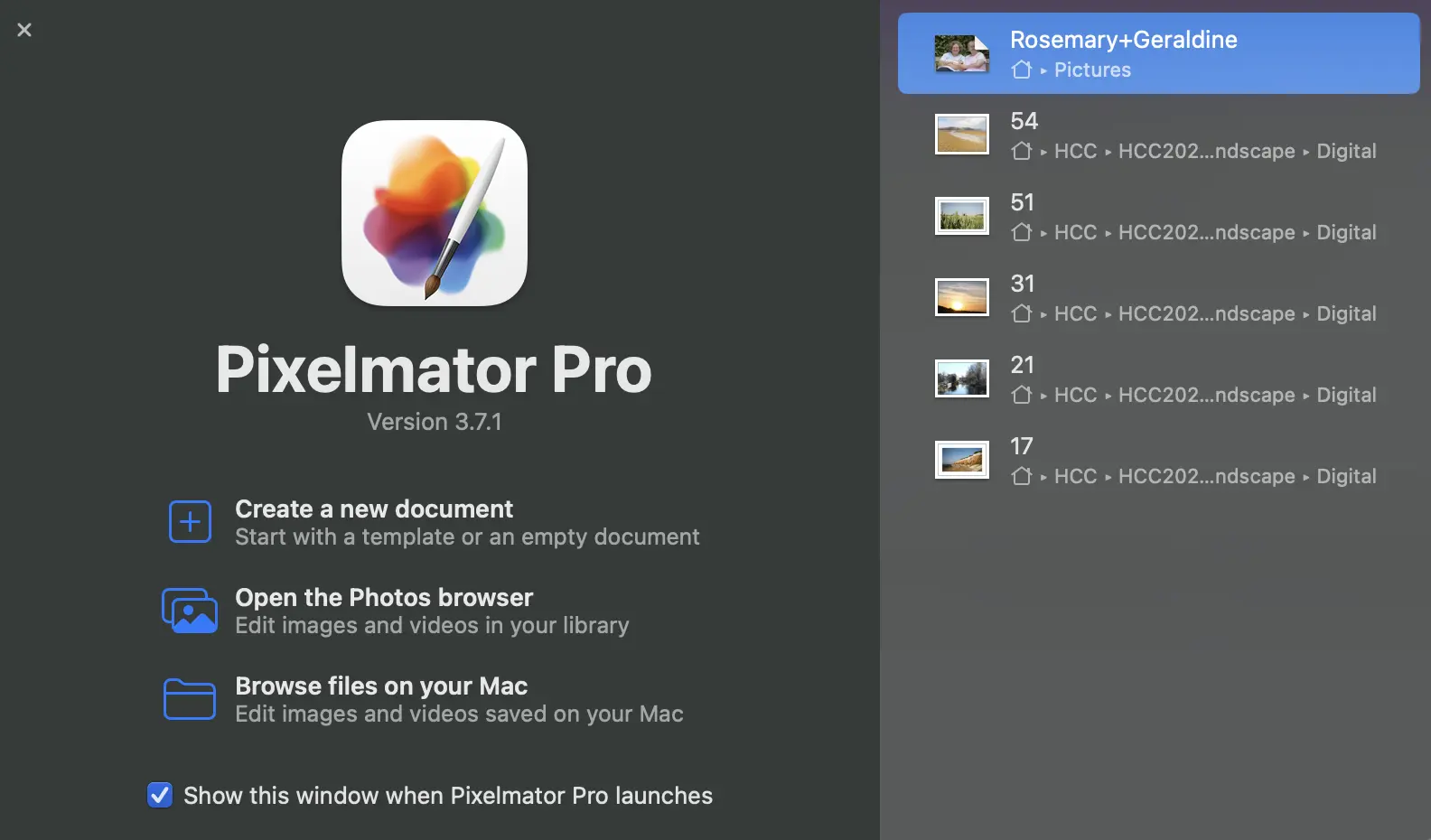The height and width of the screenshot is (840, 1431).
Task: Click the Pixelmator Pro app logo
Action: point(435,213)
